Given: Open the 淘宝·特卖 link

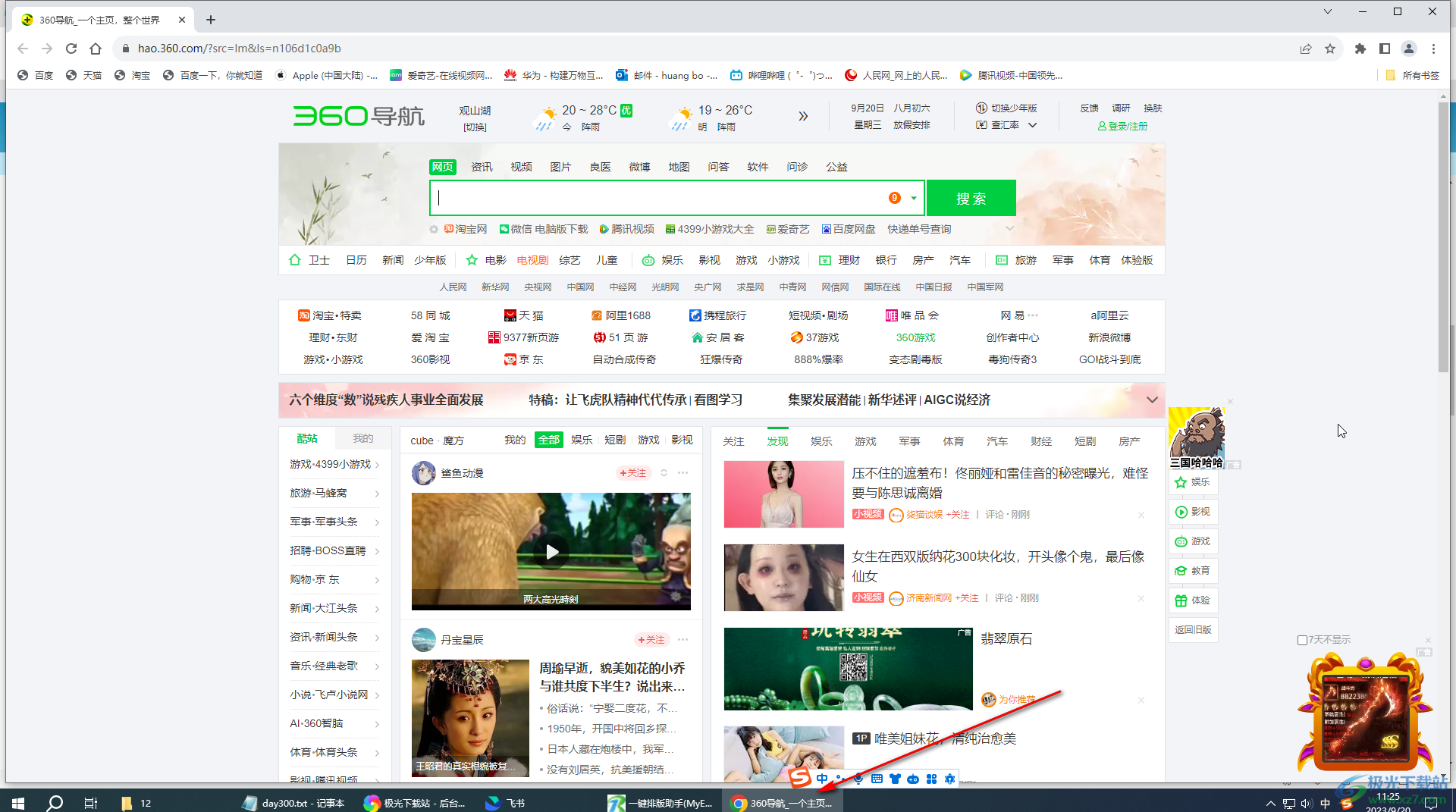Looking at the screenshot, I should pos(330,315).
